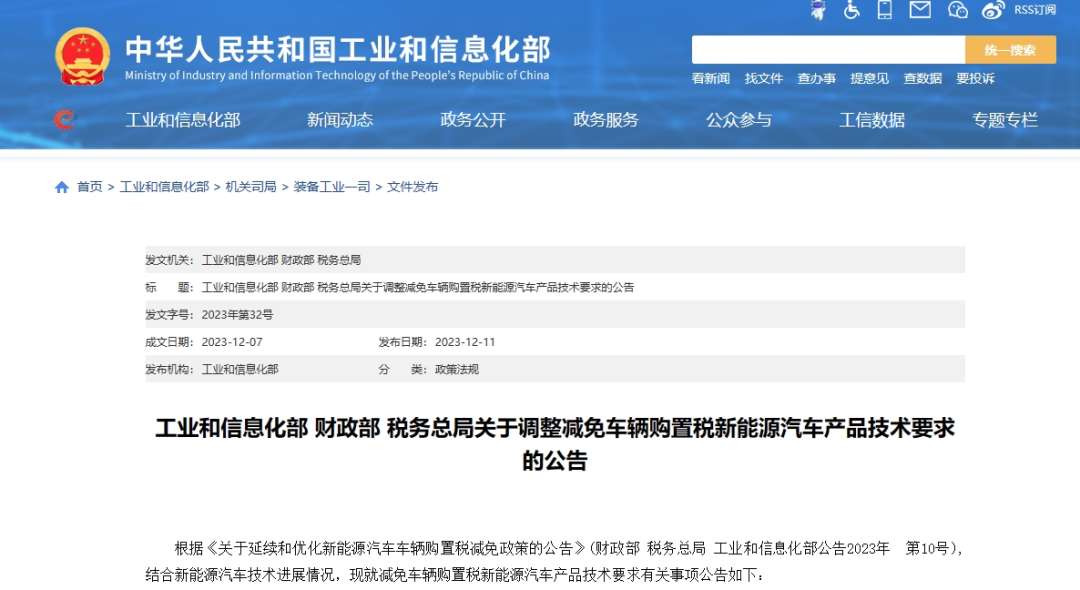Open the Weibo icon
Image resolution: width=1080 pixels, height=590 pixels.
click(x=992, y=10)
